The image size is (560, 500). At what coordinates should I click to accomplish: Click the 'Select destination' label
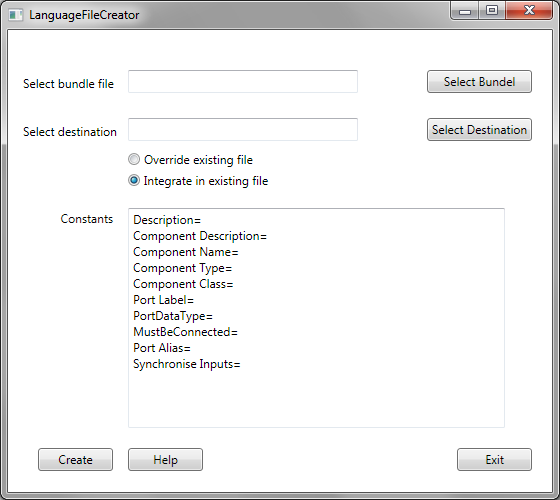(x=70, y=132)
